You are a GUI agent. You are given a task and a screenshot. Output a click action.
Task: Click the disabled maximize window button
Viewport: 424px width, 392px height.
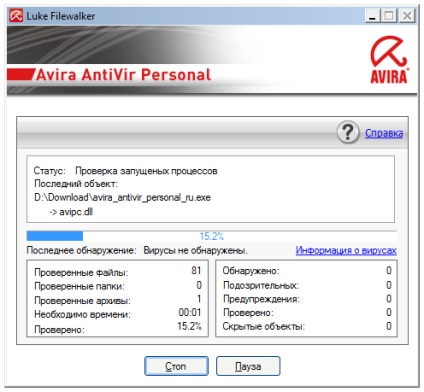click(x=389, y=16)
